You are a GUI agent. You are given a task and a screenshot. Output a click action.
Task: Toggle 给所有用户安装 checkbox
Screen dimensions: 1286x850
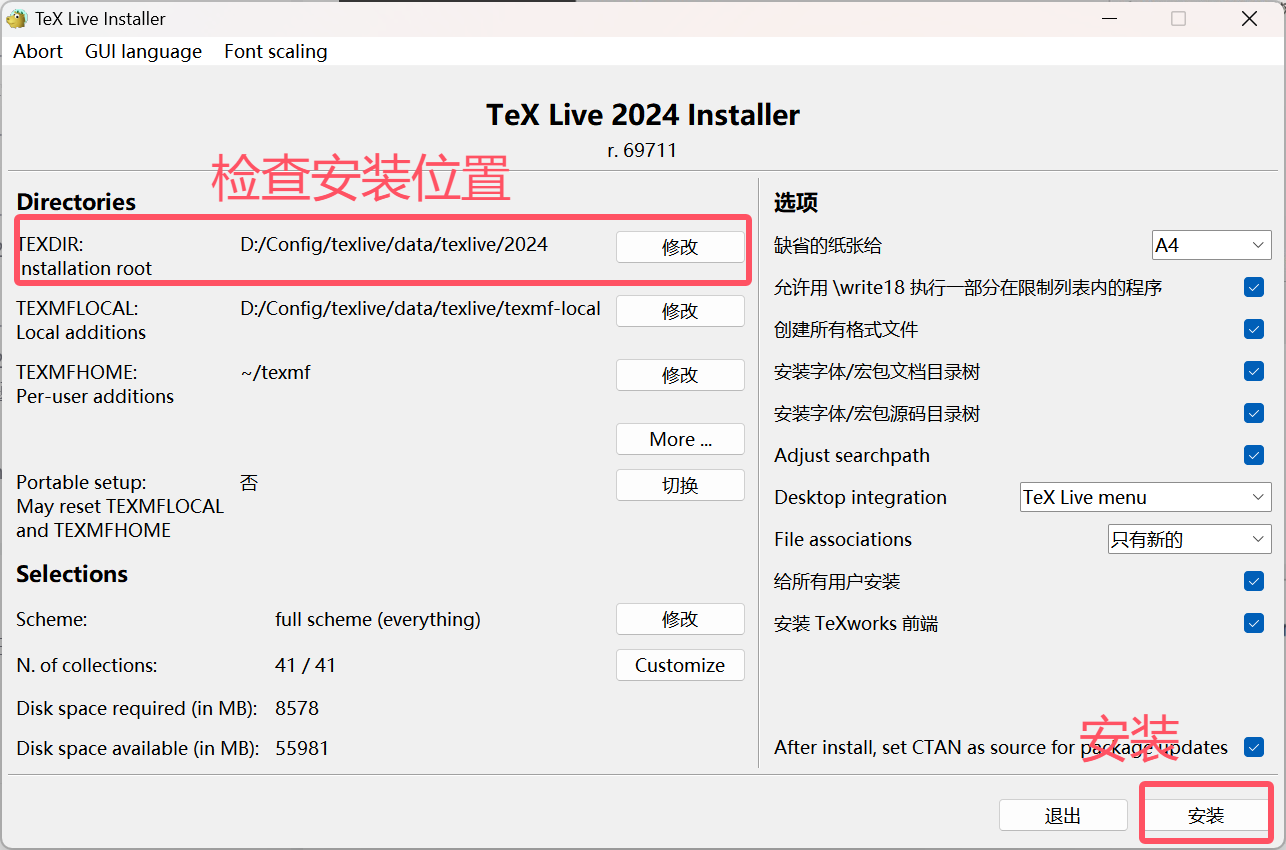[x=1254, y=581]
